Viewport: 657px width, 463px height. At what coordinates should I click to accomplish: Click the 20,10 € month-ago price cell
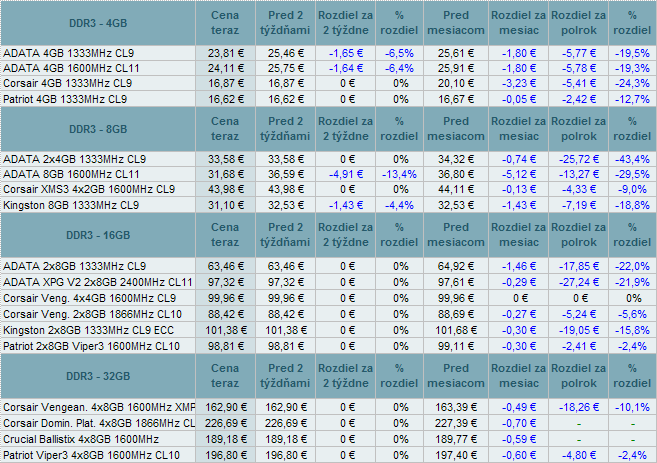(x=456, y=83)
